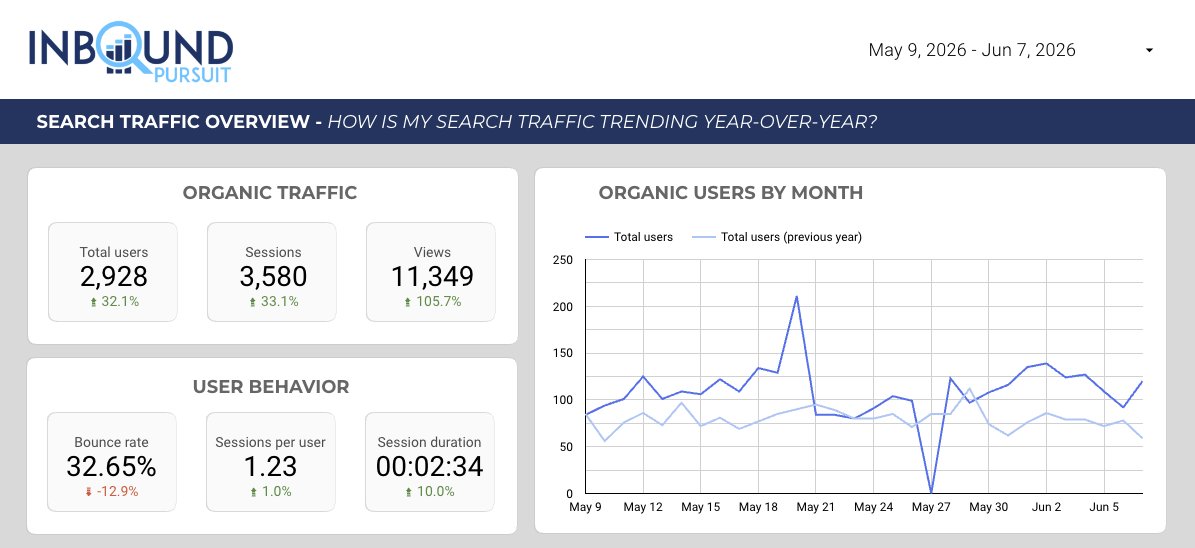
Task: Click the Total users line peak near May 20
Action: click(796, 296)
